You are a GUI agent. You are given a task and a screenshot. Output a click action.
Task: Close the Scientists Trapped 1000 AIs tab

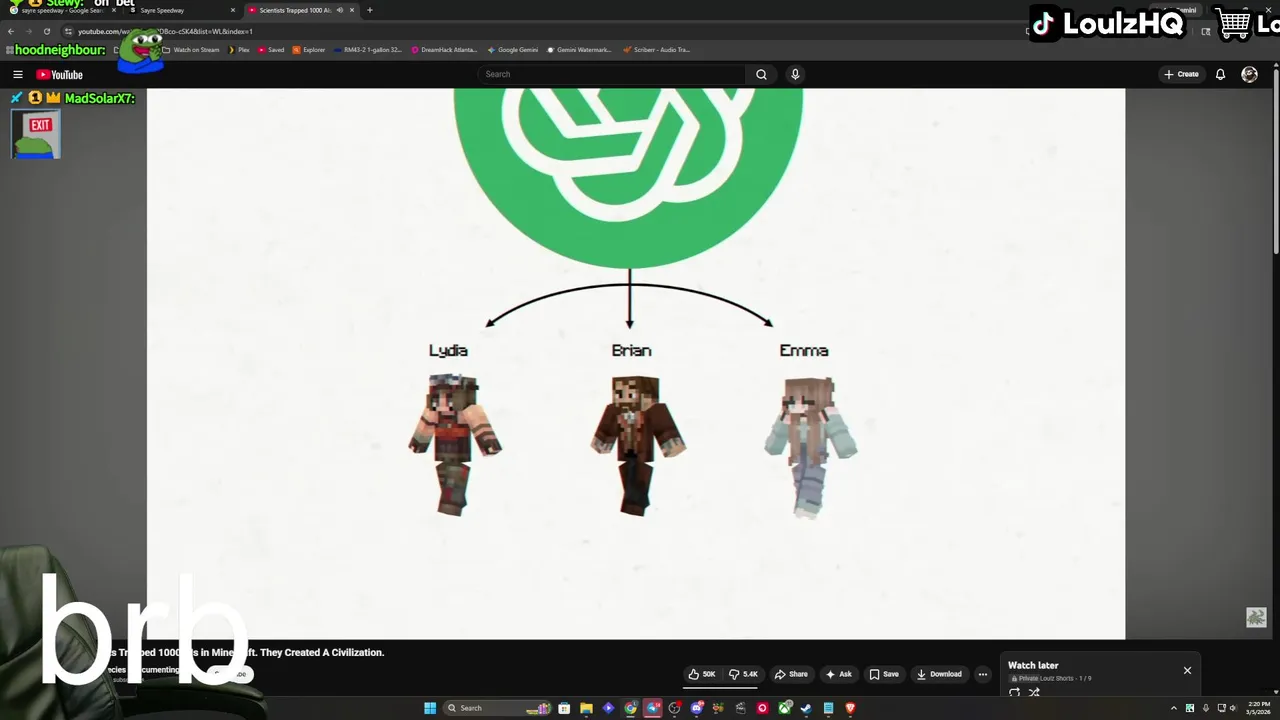coord(352,10)
